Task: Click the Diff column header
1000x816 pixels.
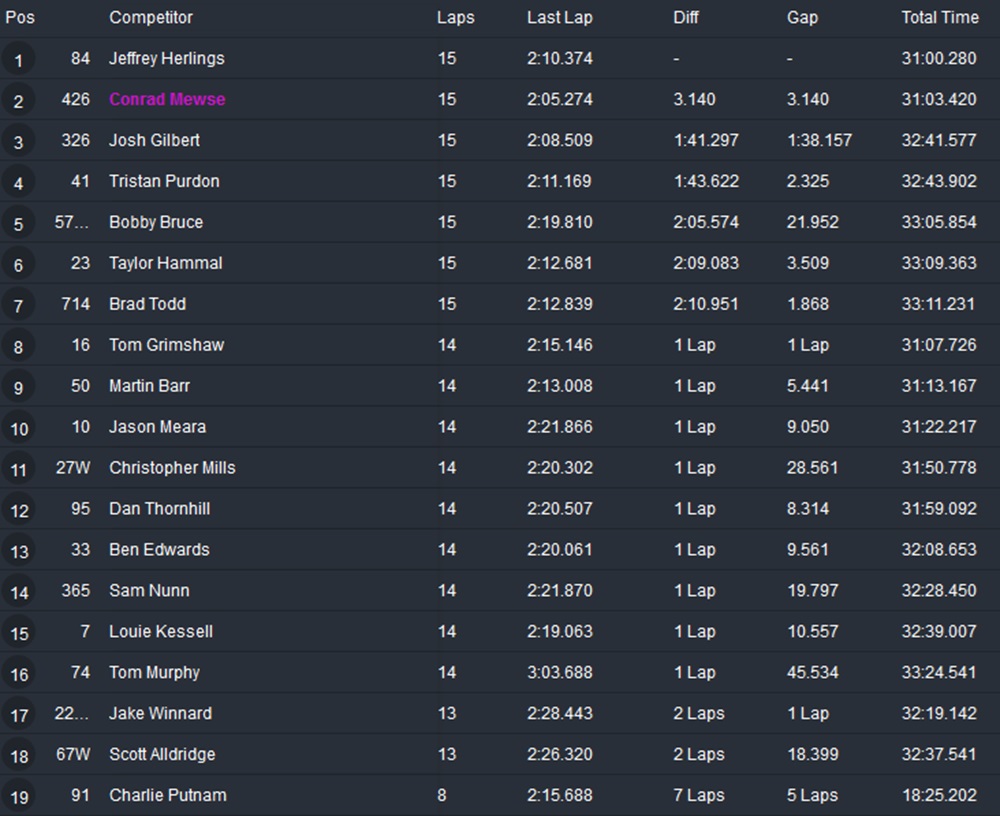Action: coord(687,17)
